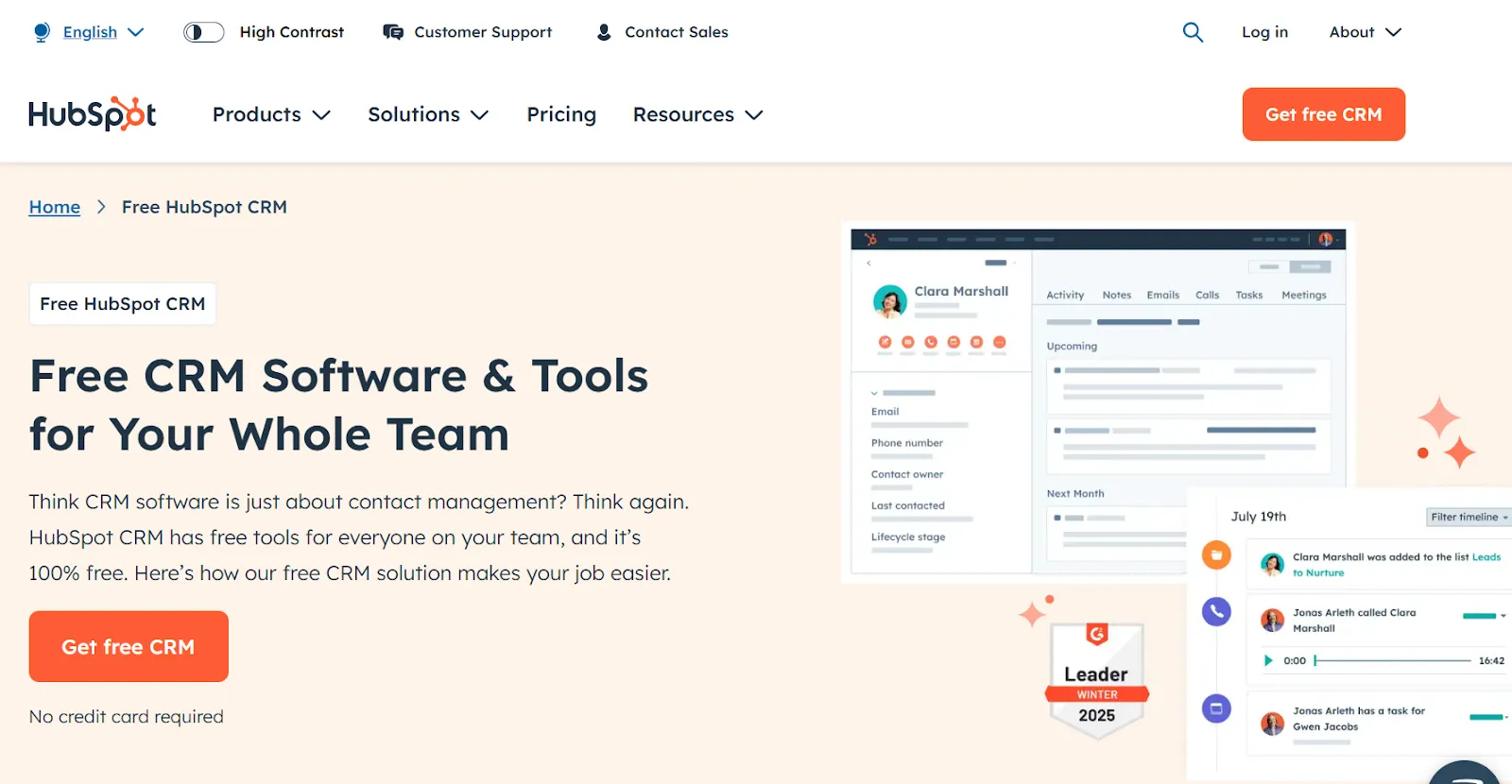Click the globe language icon
This screenshot has width=1512, height=784.
[x=42, y=32]
